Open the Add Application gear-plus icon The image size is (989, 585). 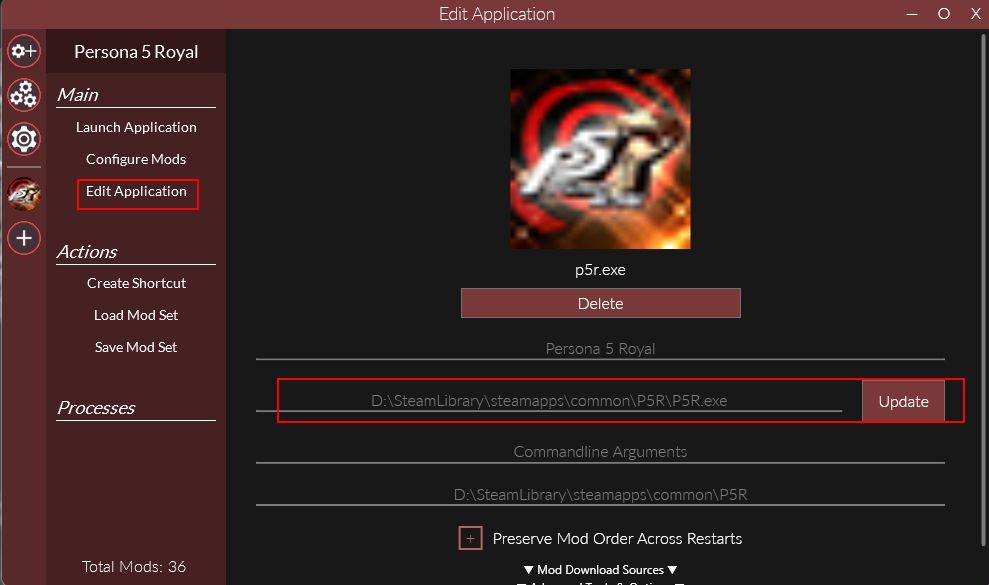click(x=24, y=51)
